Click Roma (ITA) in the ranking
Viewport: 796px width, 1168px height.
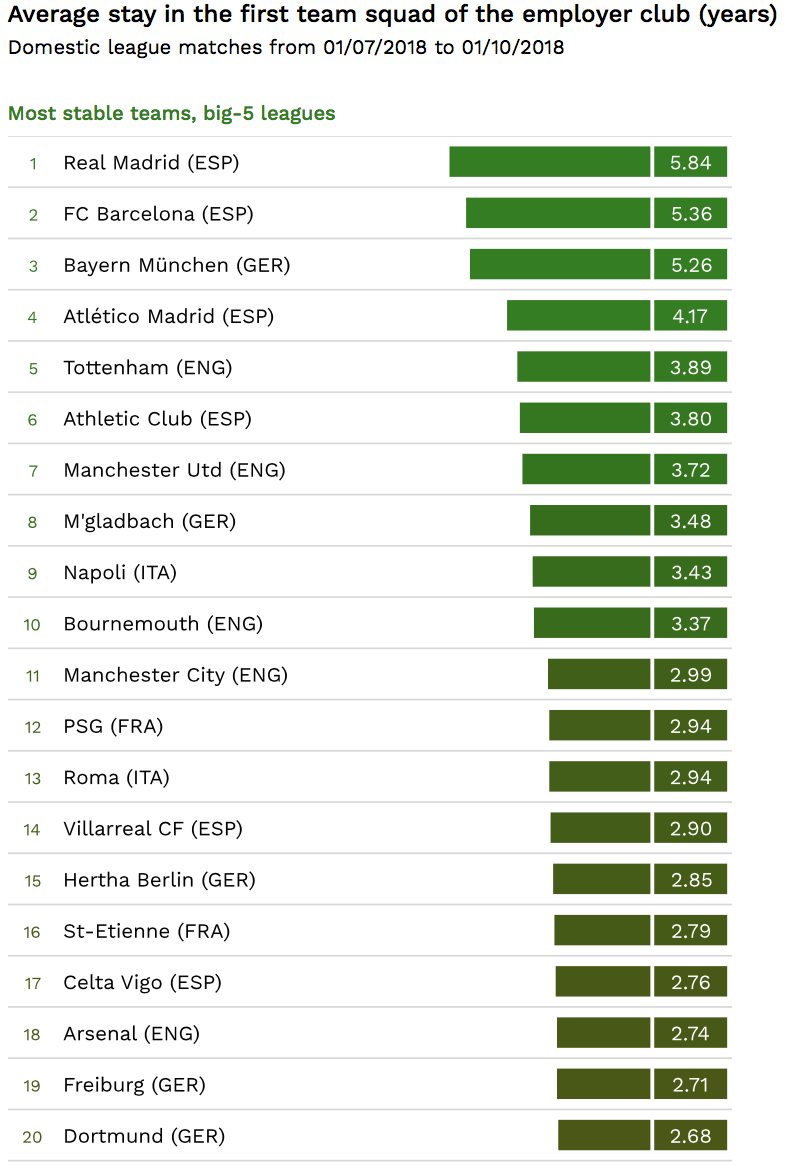[116, 777]
